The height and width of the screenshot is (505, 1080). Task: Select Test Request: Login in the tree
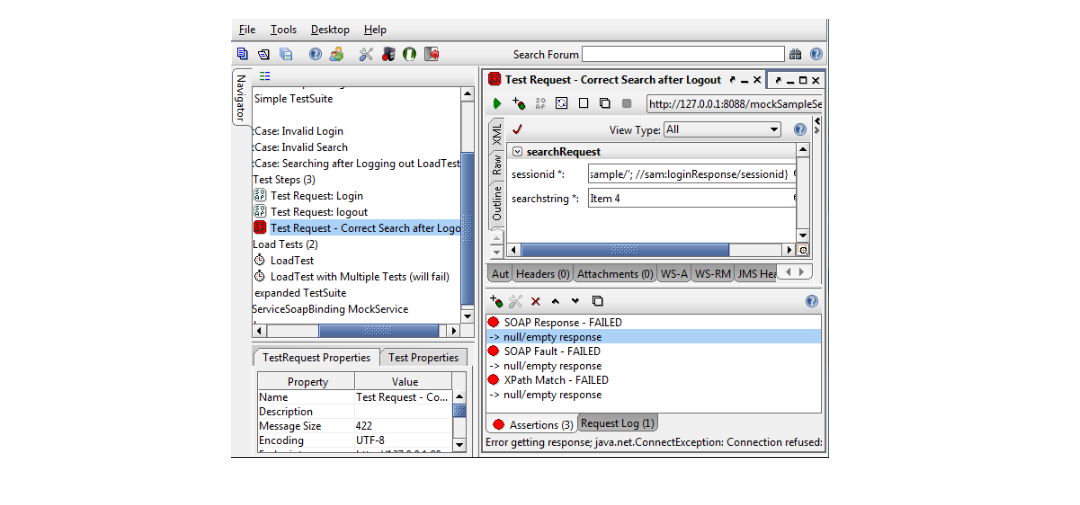click(316, 196)
